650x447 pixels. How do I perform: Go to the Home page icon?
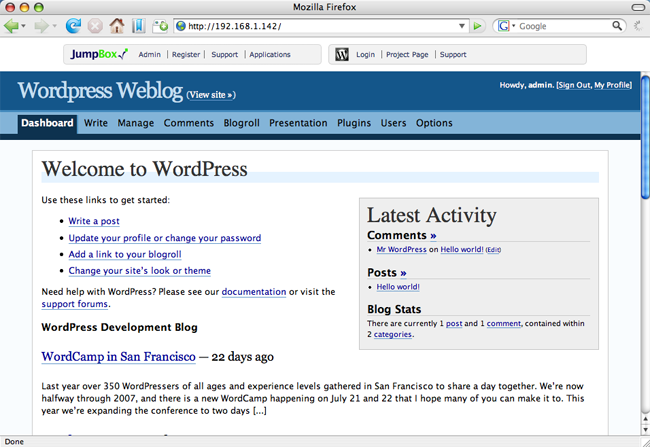[117, 26]
